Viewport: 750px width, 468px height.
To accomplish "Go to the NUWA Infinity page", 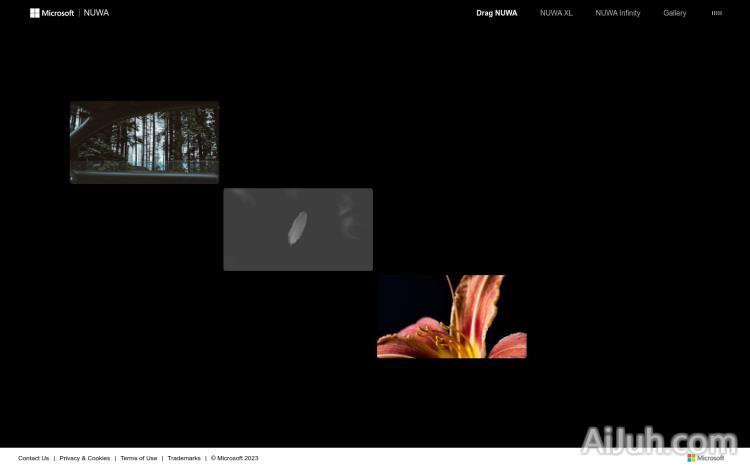I will [x=617, y=13].
